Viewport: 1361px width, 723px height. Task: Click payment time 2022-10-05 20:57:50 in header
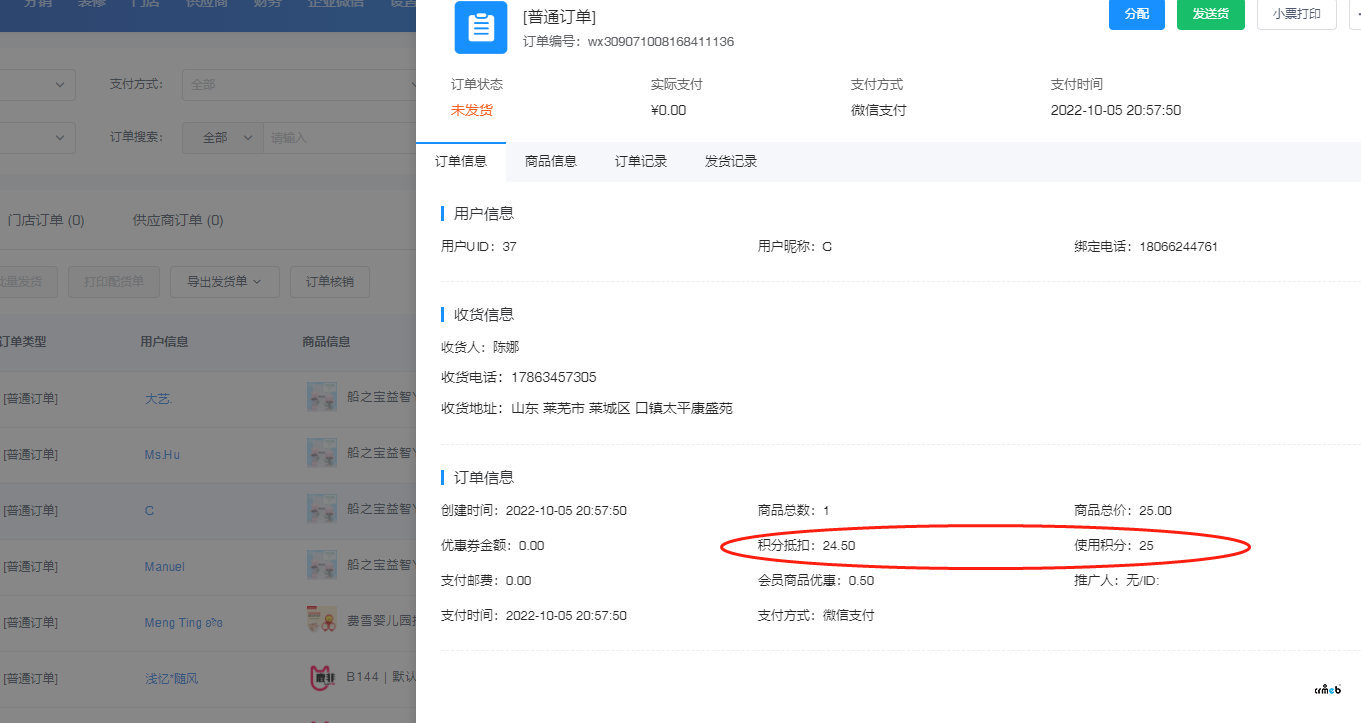coord(1116,110)
